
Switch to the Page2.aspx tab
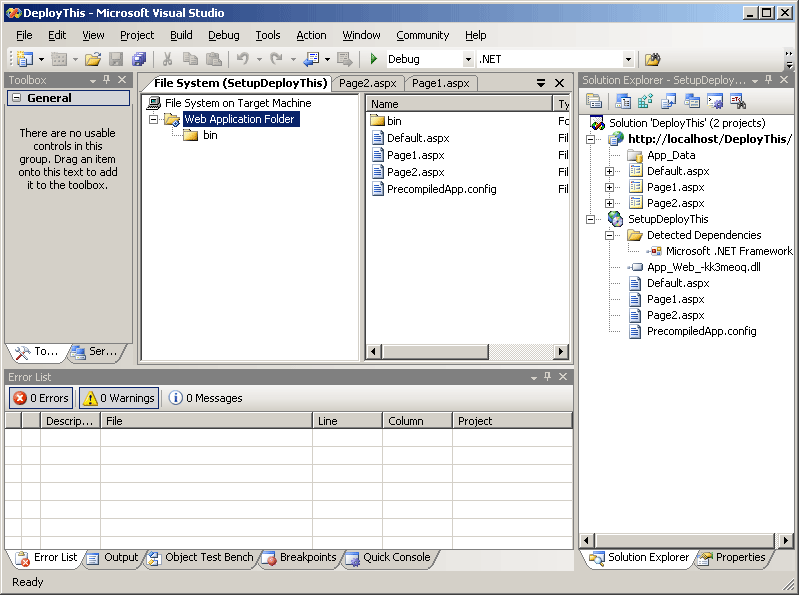(367, 84)
